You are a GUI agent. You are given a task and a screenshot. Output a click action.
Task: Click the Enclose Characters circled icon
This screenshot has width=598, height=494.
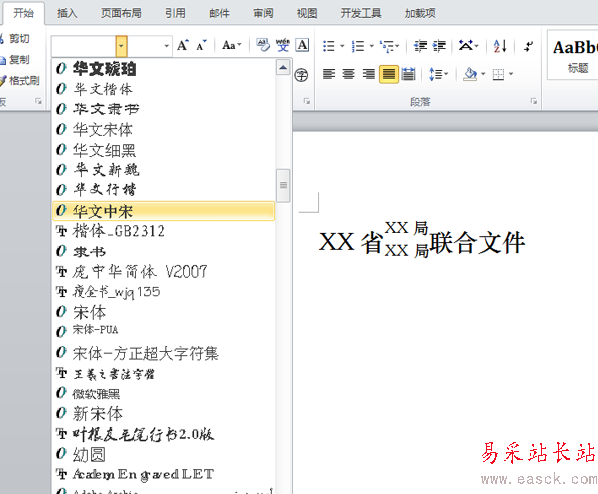(x=301, y=75)
